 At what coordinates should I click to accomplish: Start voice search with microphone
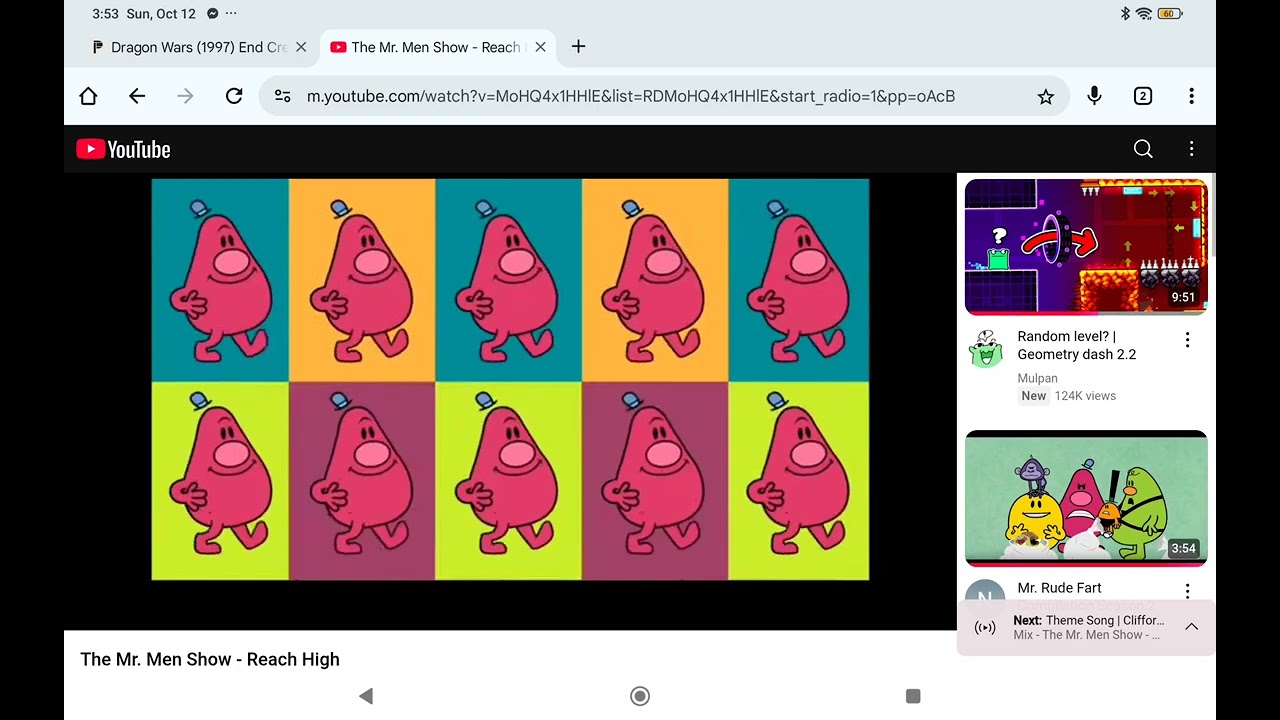point(1094,96)
